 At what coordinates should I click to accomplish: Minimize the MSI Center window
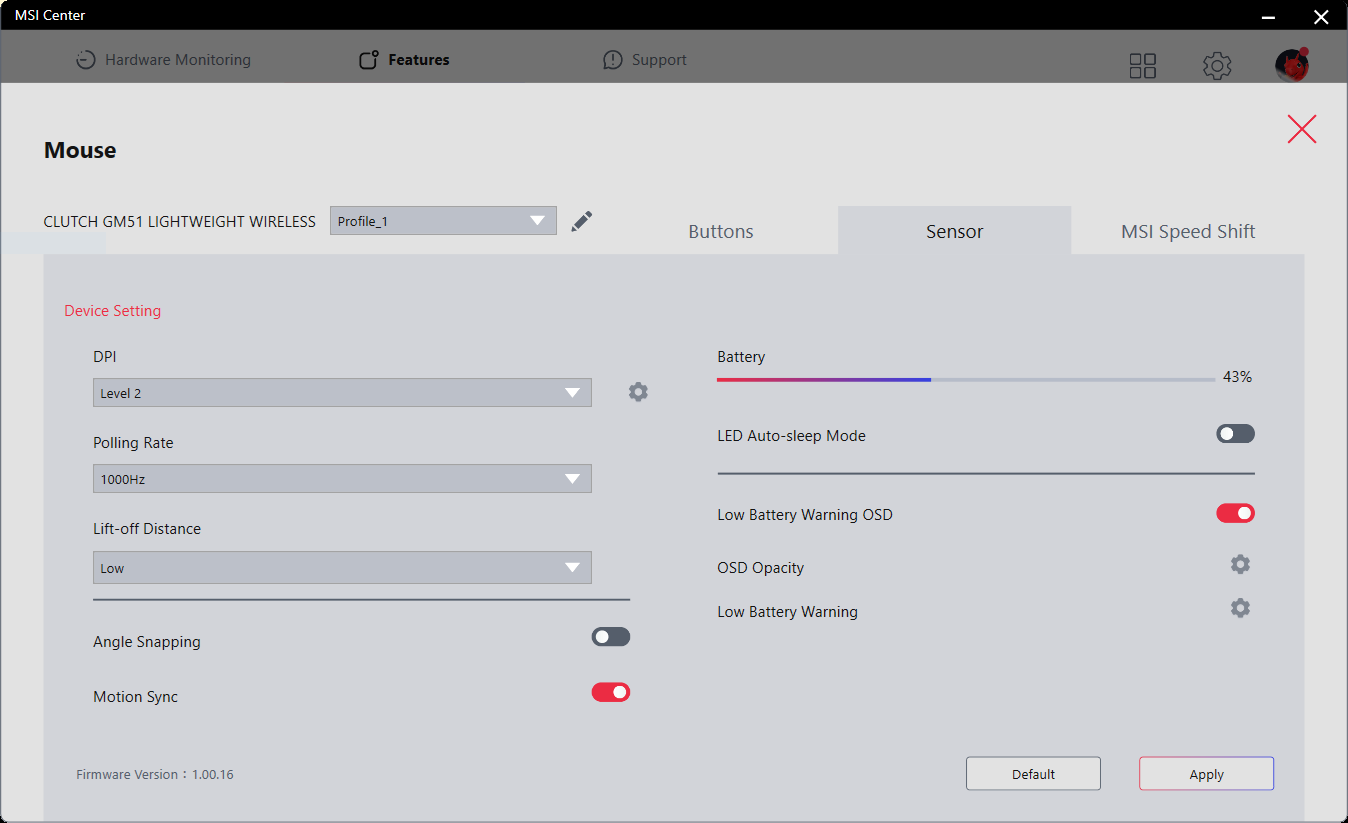1268,16
